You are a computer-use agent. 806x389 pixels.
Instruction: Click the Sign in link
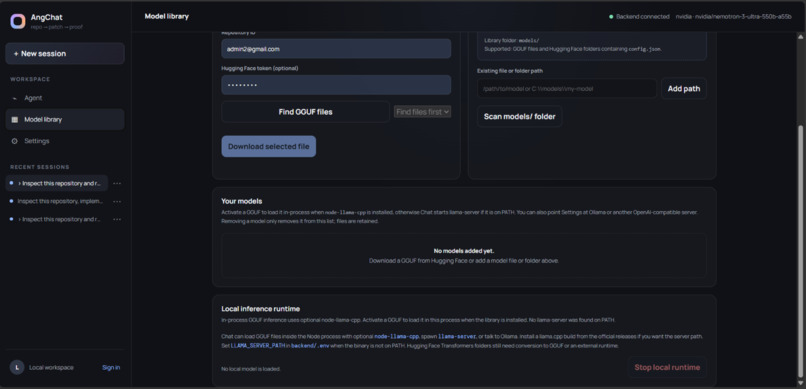coord(111,367)
